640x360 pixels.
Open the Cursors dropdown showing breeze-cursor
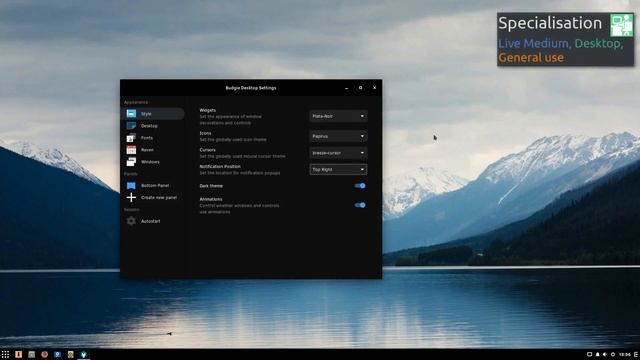point(338,153)
